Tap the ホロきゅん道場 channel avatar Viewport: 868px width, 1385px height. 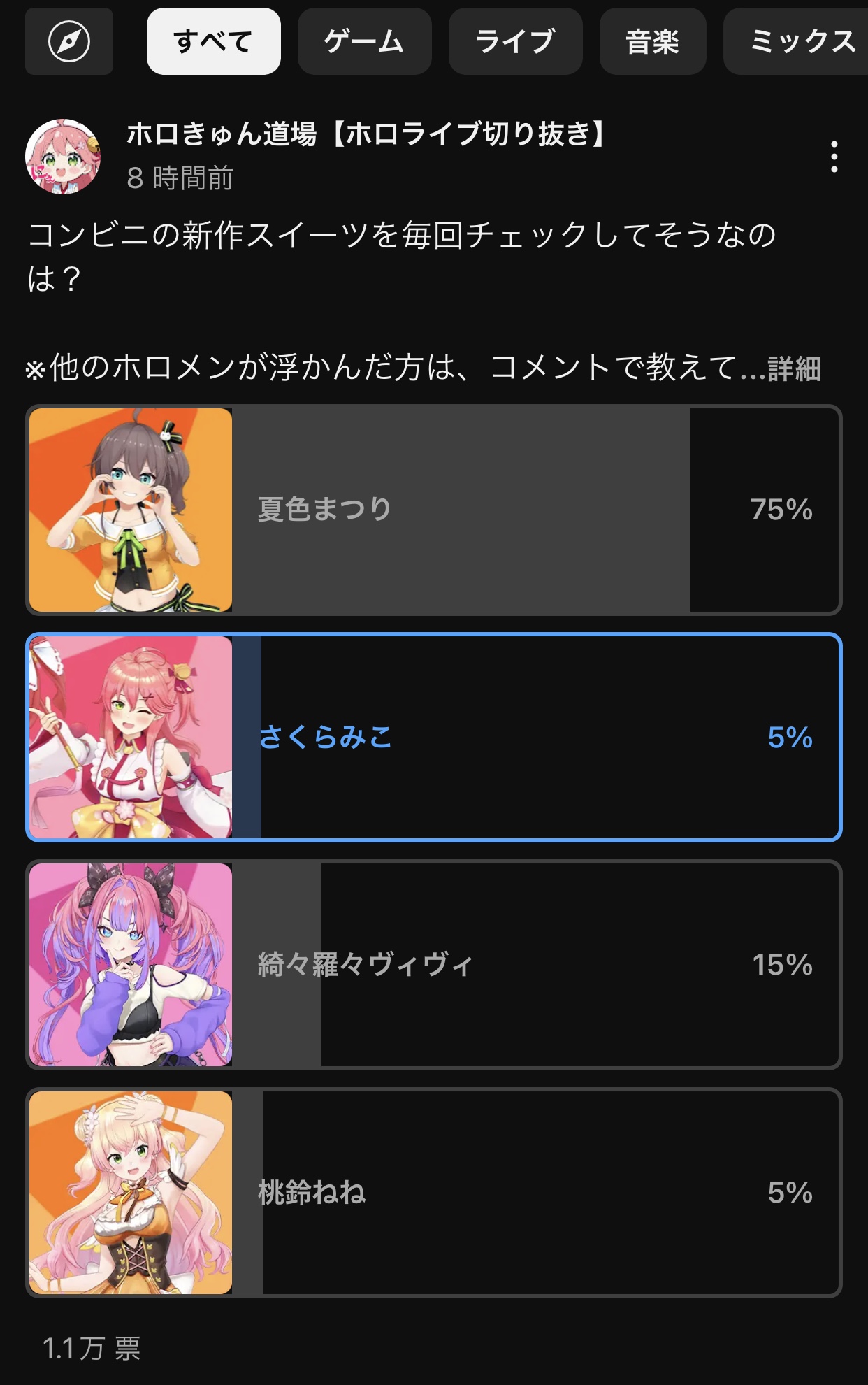pos(63,157)
